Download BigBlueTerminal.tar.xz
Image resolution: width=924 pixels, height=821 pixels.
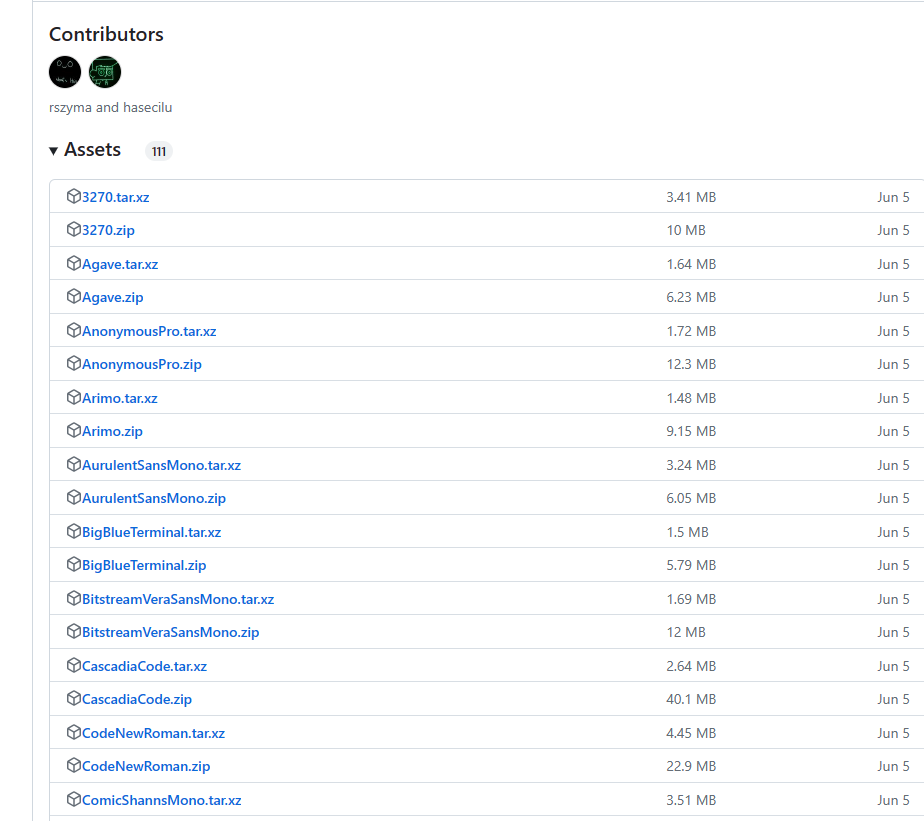[151, 533]
